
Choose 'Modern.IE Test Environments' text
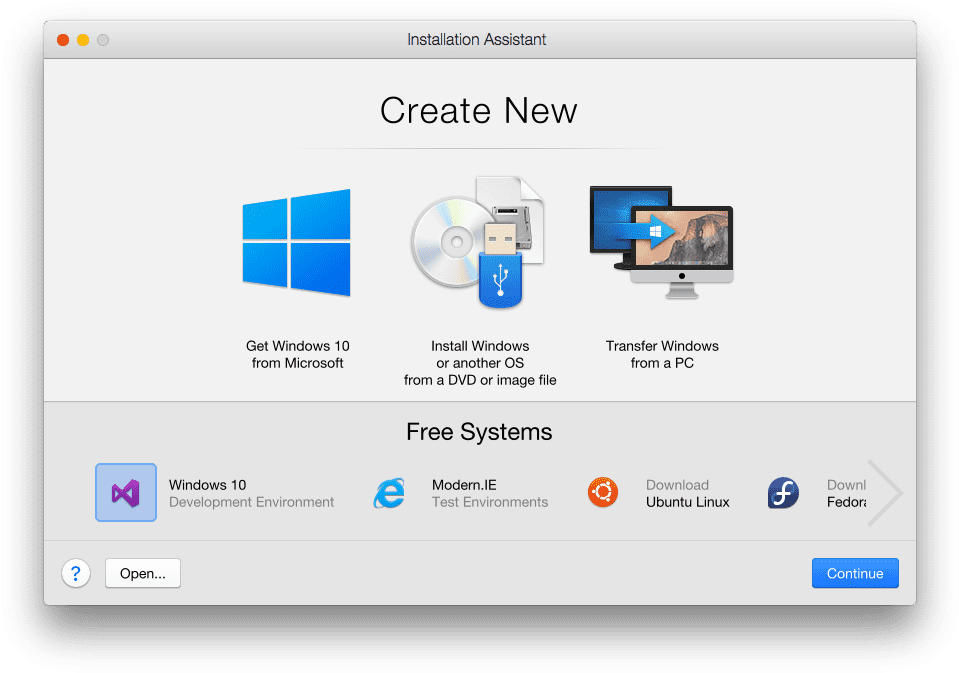[x=490, y=493]
